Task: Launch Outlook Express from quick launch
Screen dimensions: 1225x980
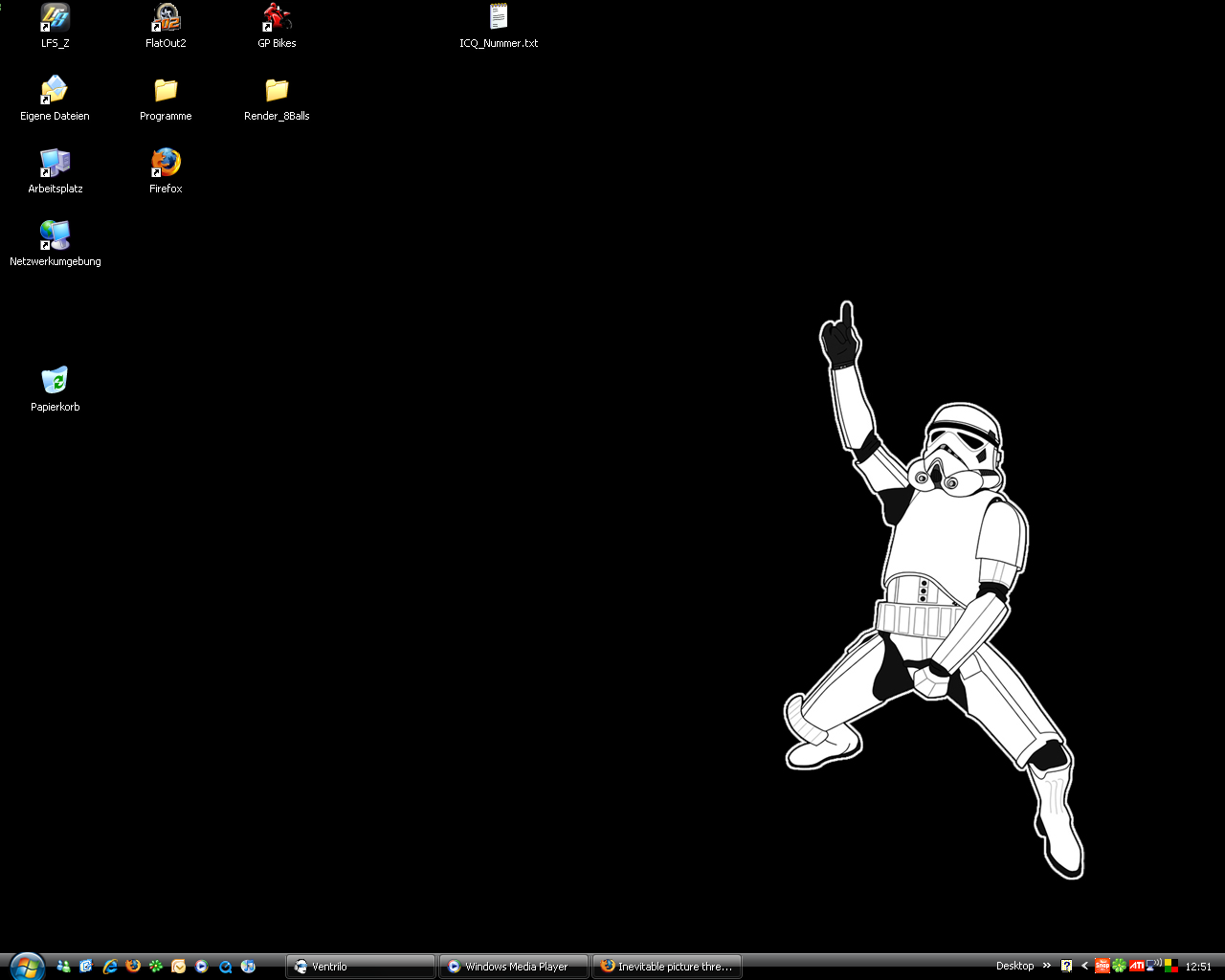Action: 87,967
